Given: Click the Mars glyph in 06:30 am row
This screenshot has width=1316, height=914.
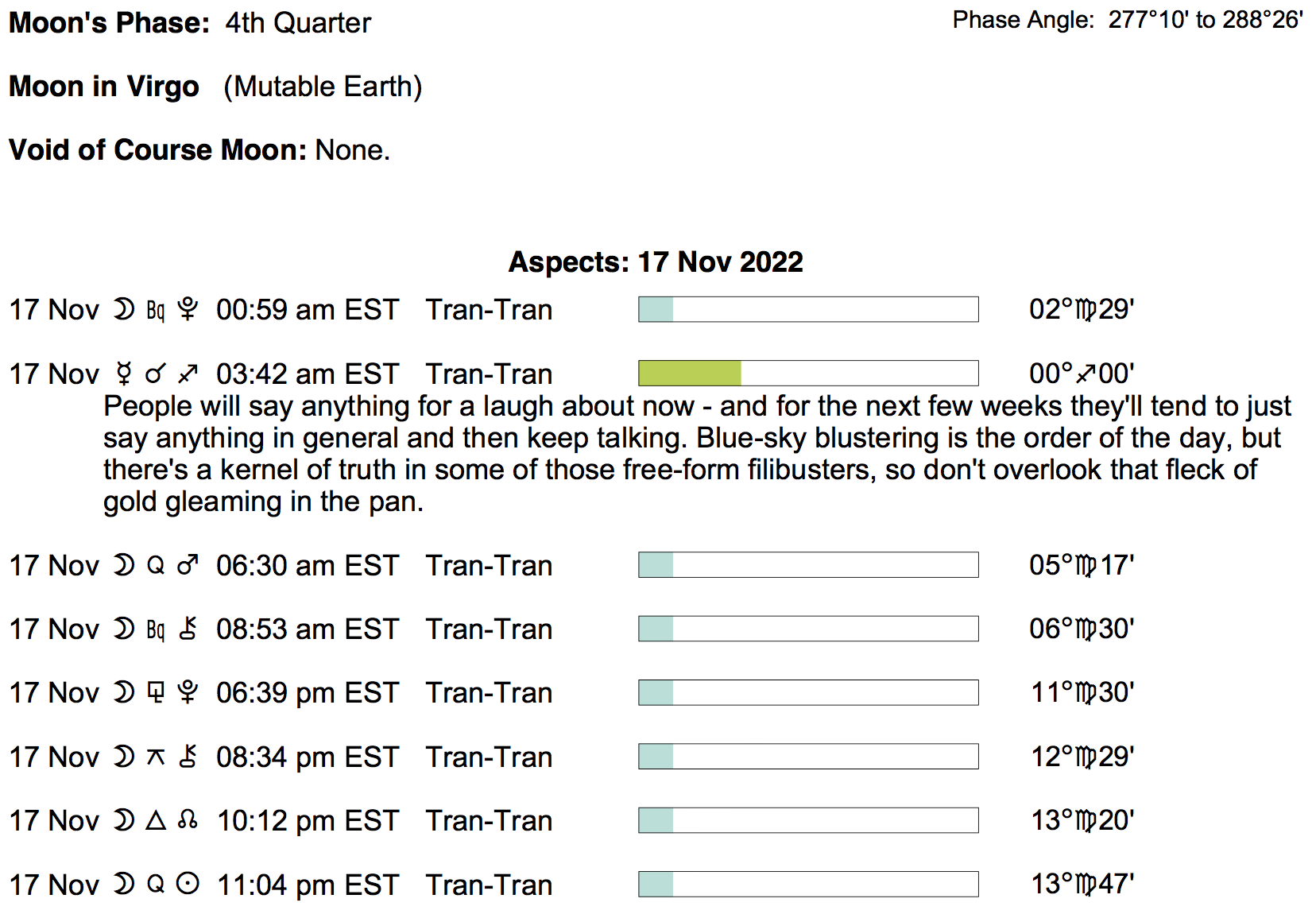Looking at the screenshot, I should 188,565.
